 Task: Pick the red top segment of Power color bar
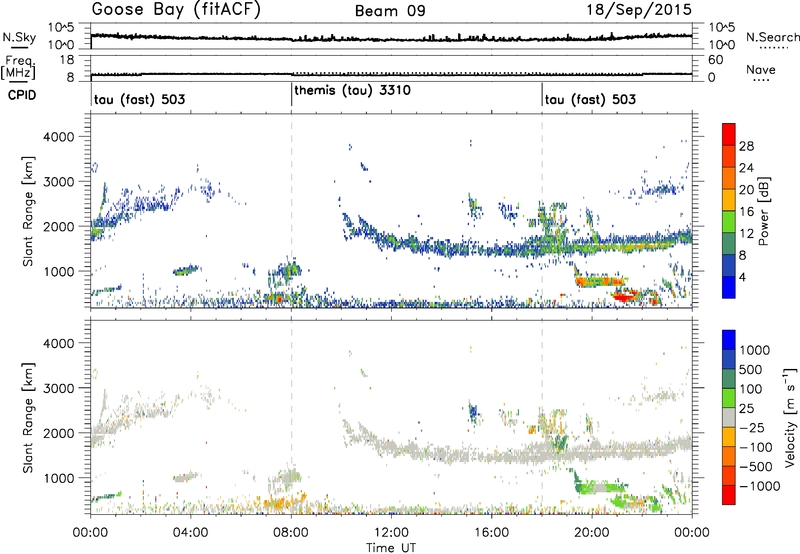[x=729, y=134]
